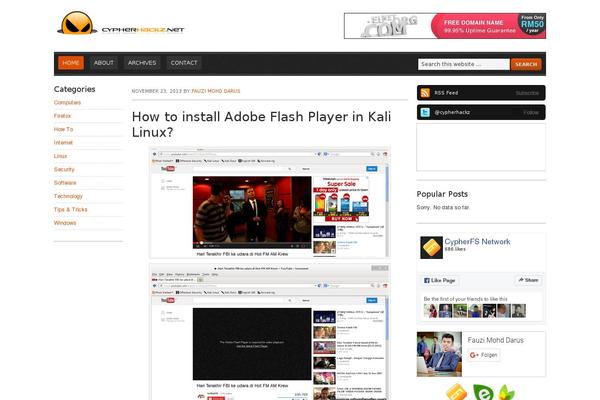Open the Windows category
The width and height of the screenshot is (600, 400).
(65, 223)
